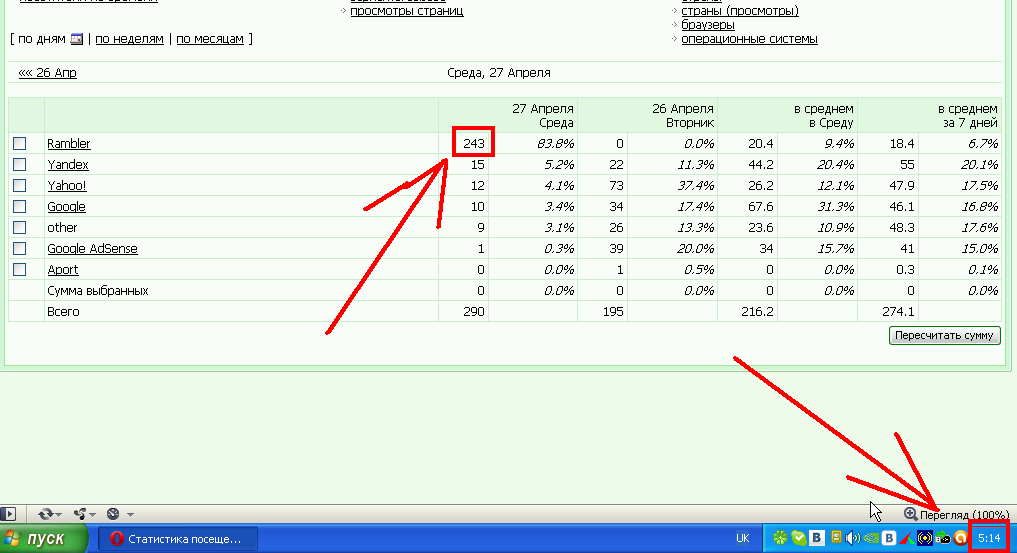1017x553 pixels.
Task: Click the Google average value 67.6
Action: [x=760, y=207]
